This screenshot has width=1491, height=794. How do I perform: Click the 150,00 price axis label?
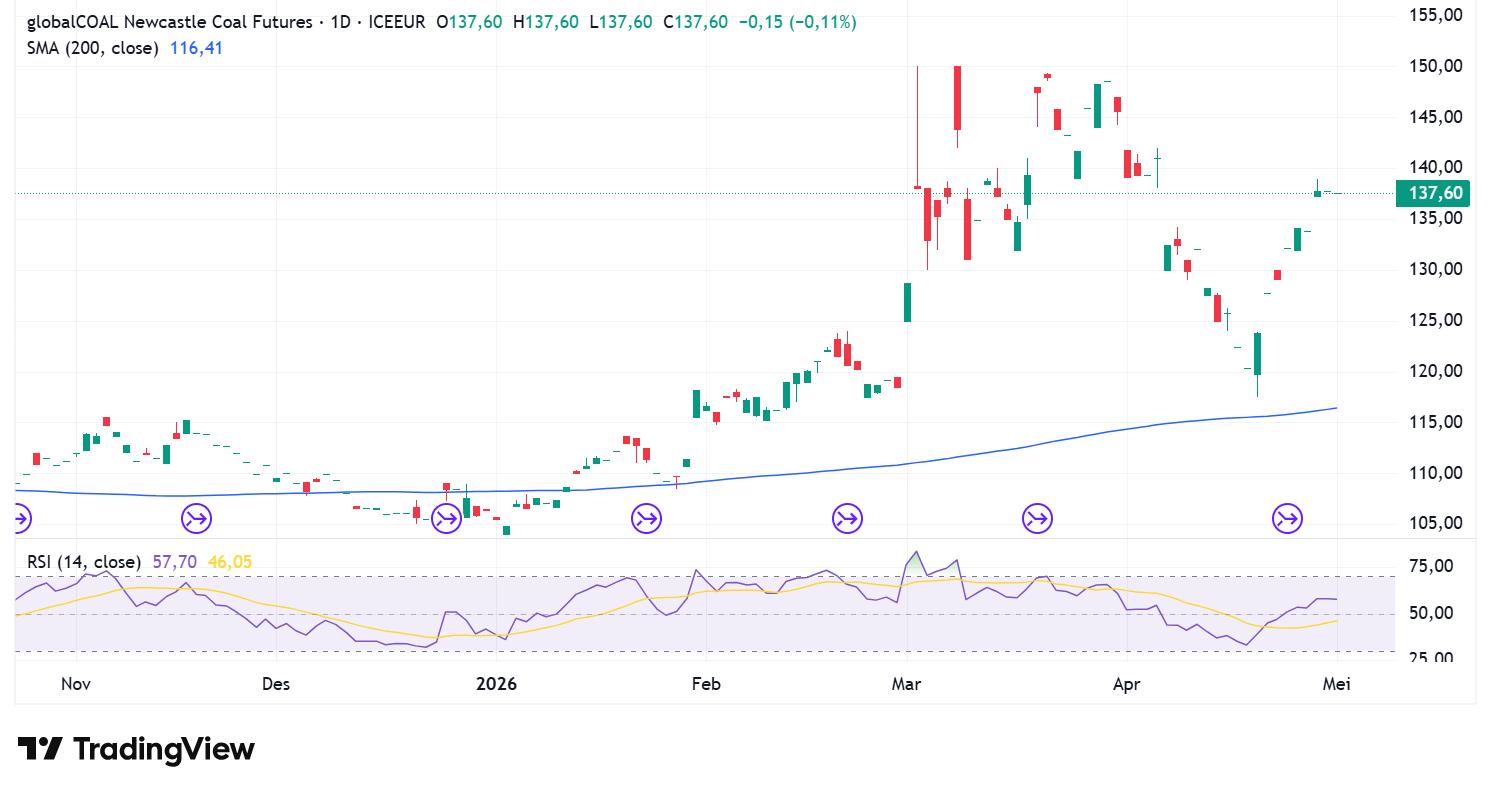(x=1436, y=66)
